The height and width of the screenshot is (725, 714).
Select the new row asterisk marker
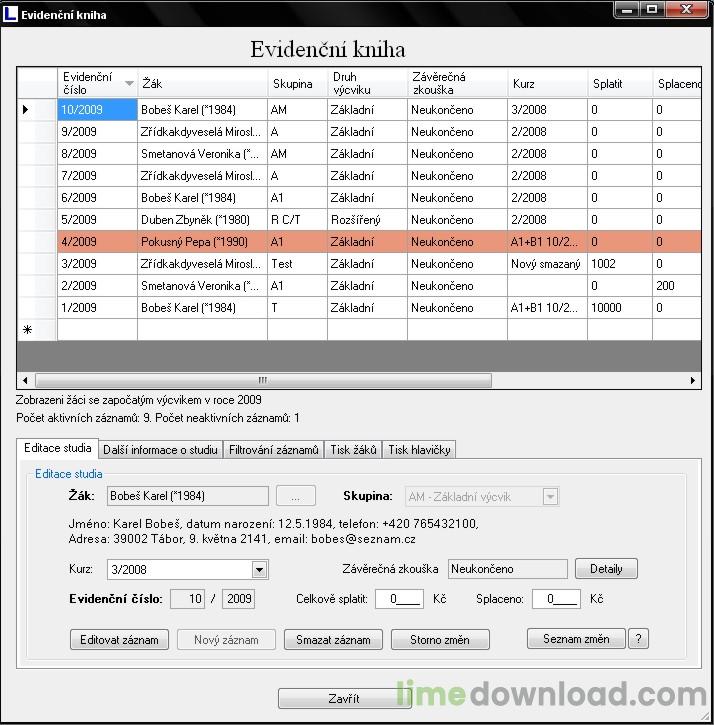(x=27, y=330)
